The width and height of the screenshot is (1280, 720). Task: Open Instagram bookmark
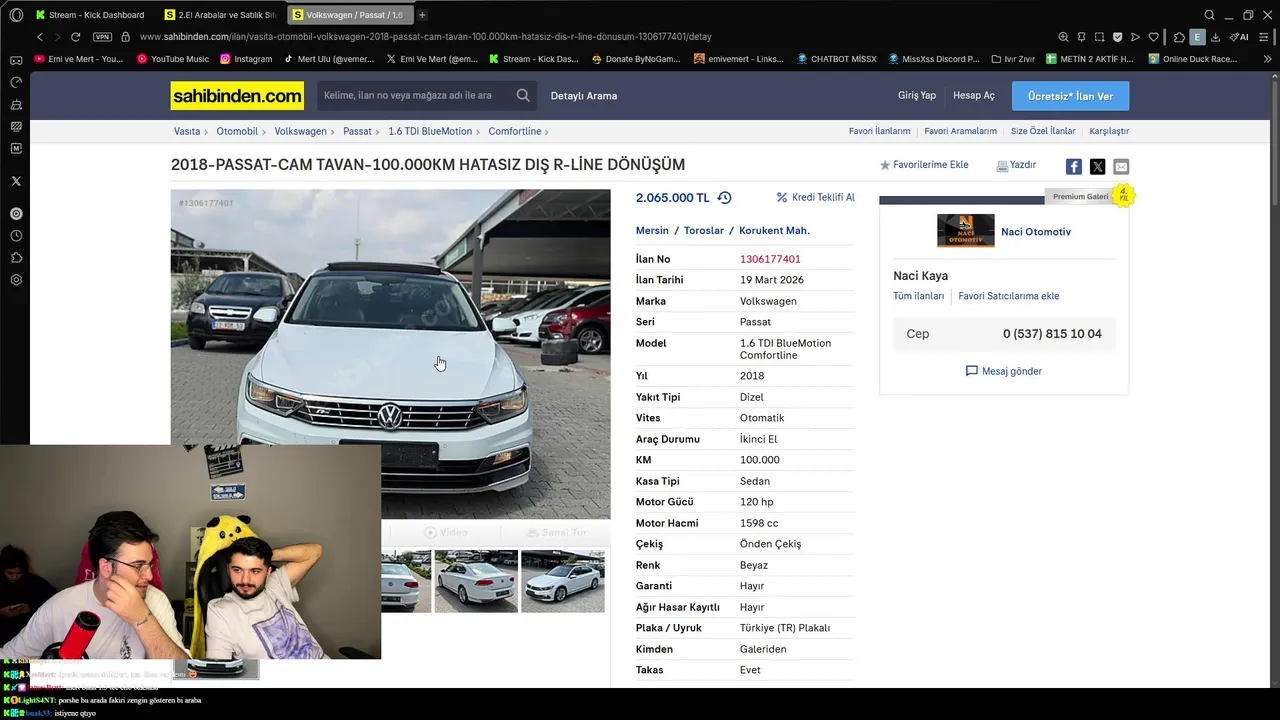(246, 59)
